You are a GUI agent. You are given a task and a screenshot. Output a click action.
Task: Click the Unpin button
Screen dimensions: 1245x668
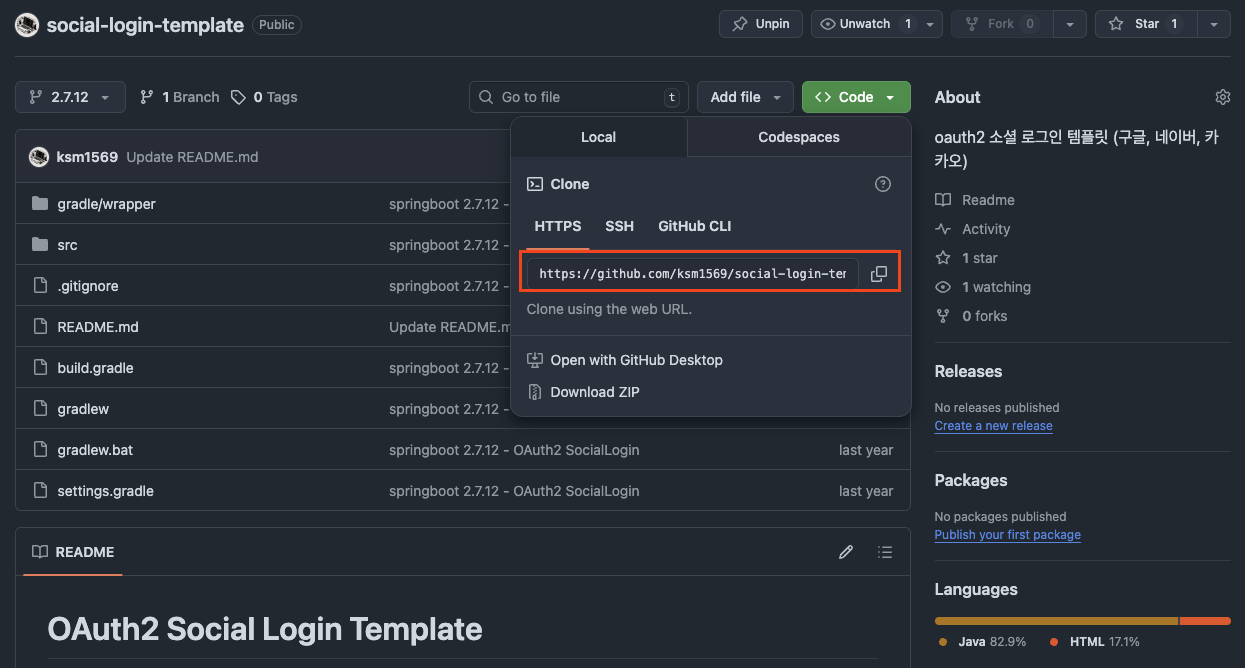[761, 24]
